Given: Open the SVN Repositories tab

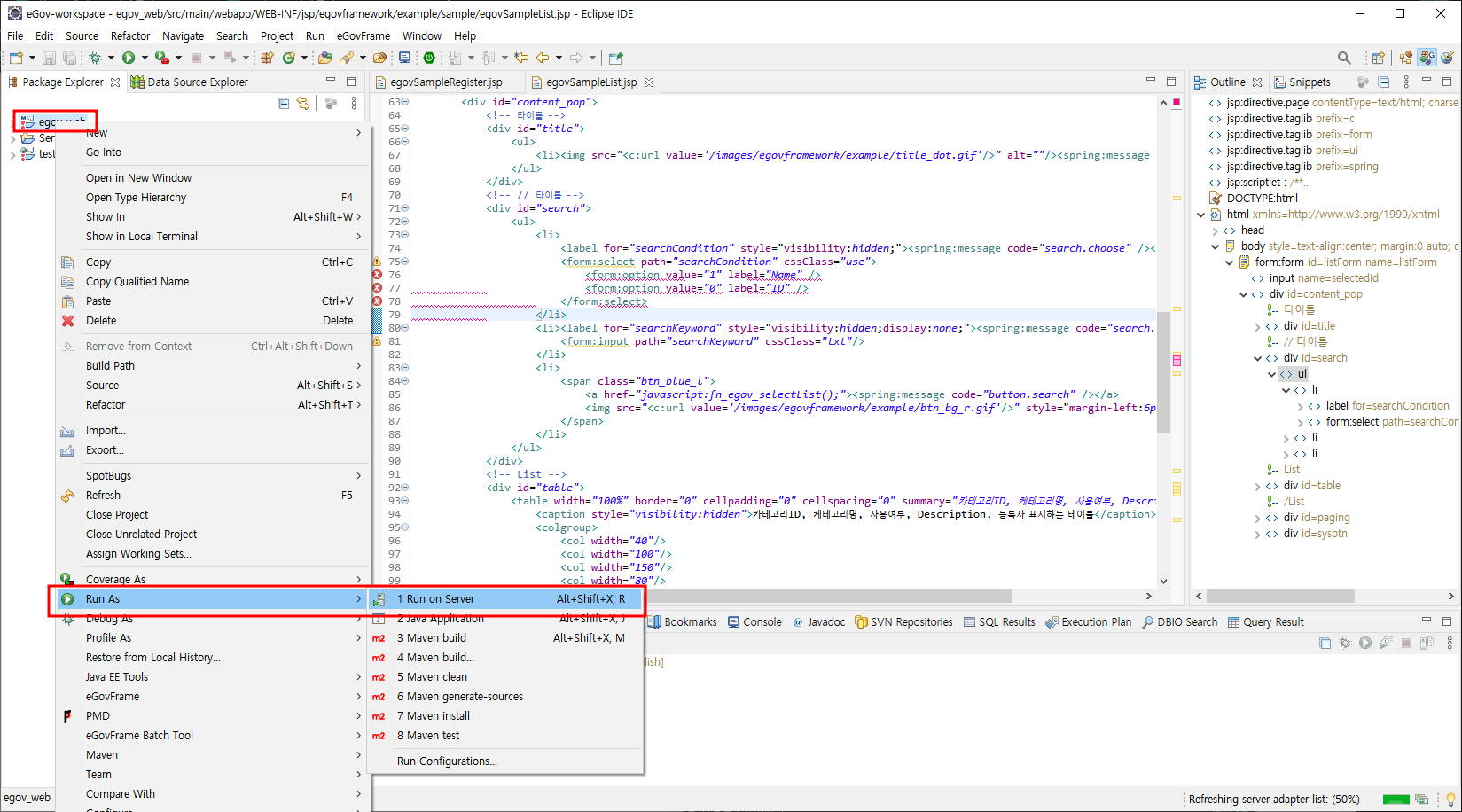Looking at the screenshot, I should pos(903,622).
